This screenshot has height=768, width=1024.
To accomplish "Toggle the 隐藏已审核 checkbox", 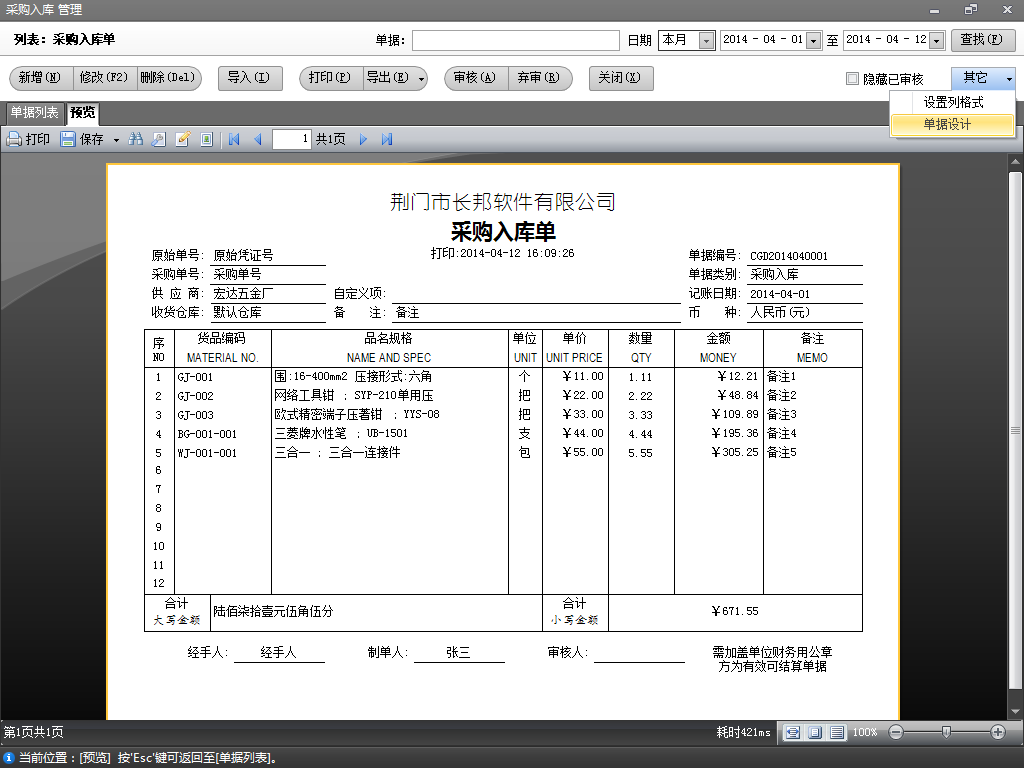I will pos(852,79).
